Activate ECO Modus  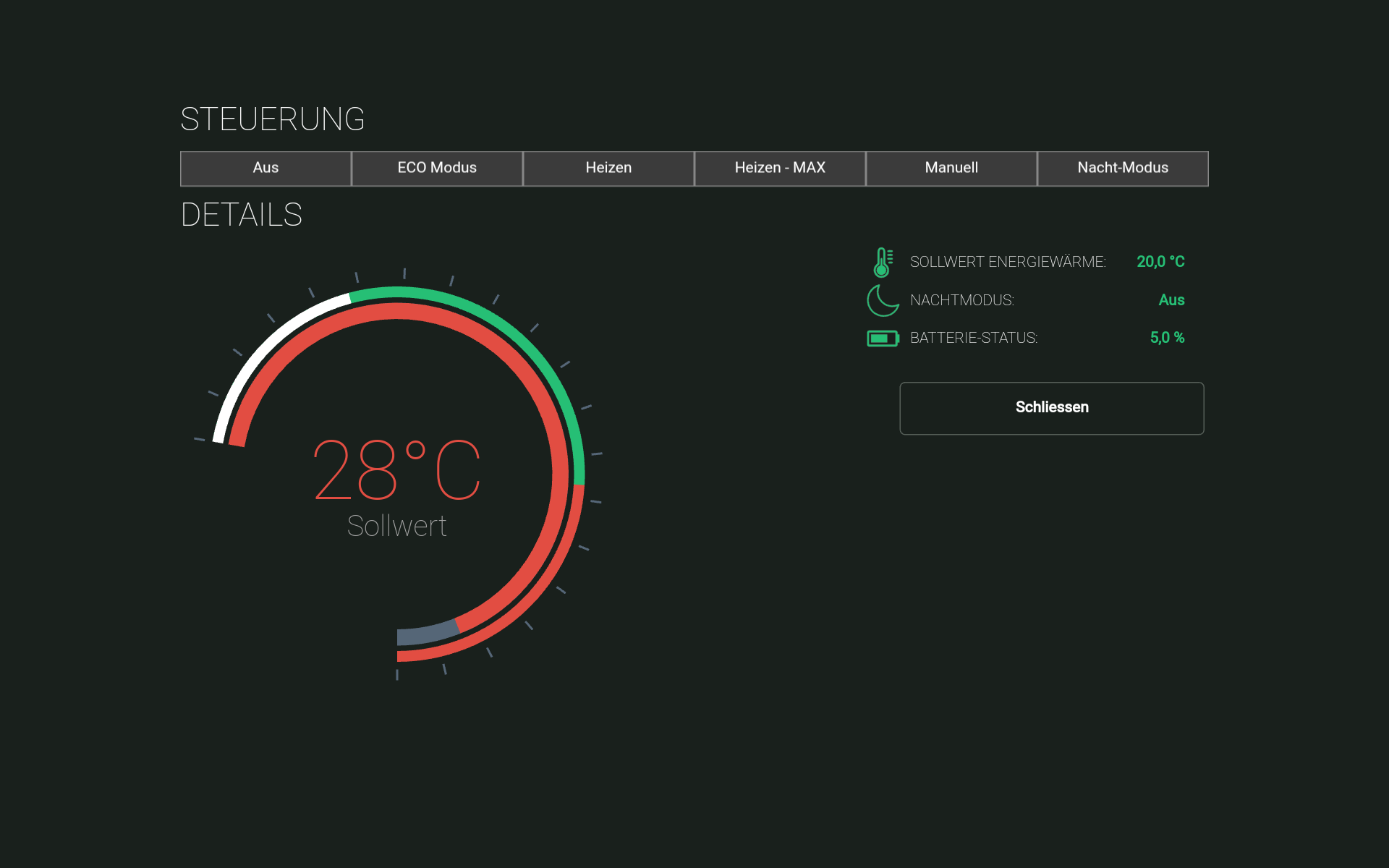[x=437, y=168]
